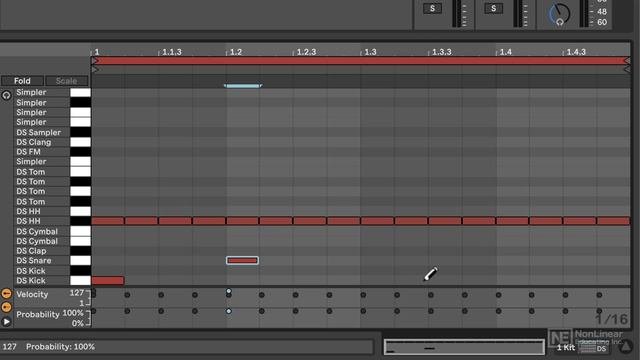This screenshot has height=360, width=640.
Task: Toggle the detail view triangle at bottom right
Action: coord(625,347)
